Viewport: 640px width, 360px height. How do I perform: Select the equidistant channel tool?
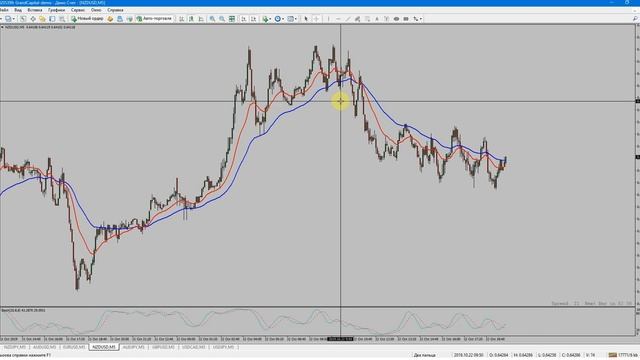pos(358,19)
